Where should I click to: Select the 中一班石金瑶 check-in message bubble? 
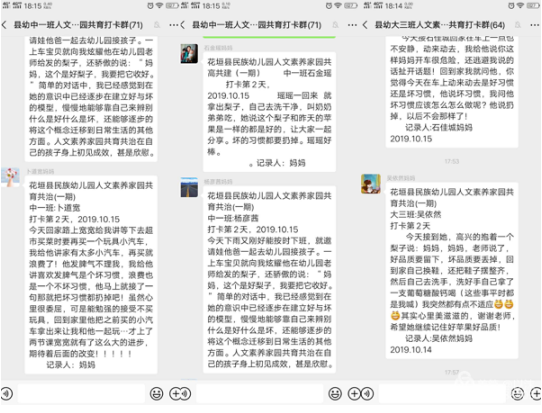pyautogui.click(x=269, y=112)
